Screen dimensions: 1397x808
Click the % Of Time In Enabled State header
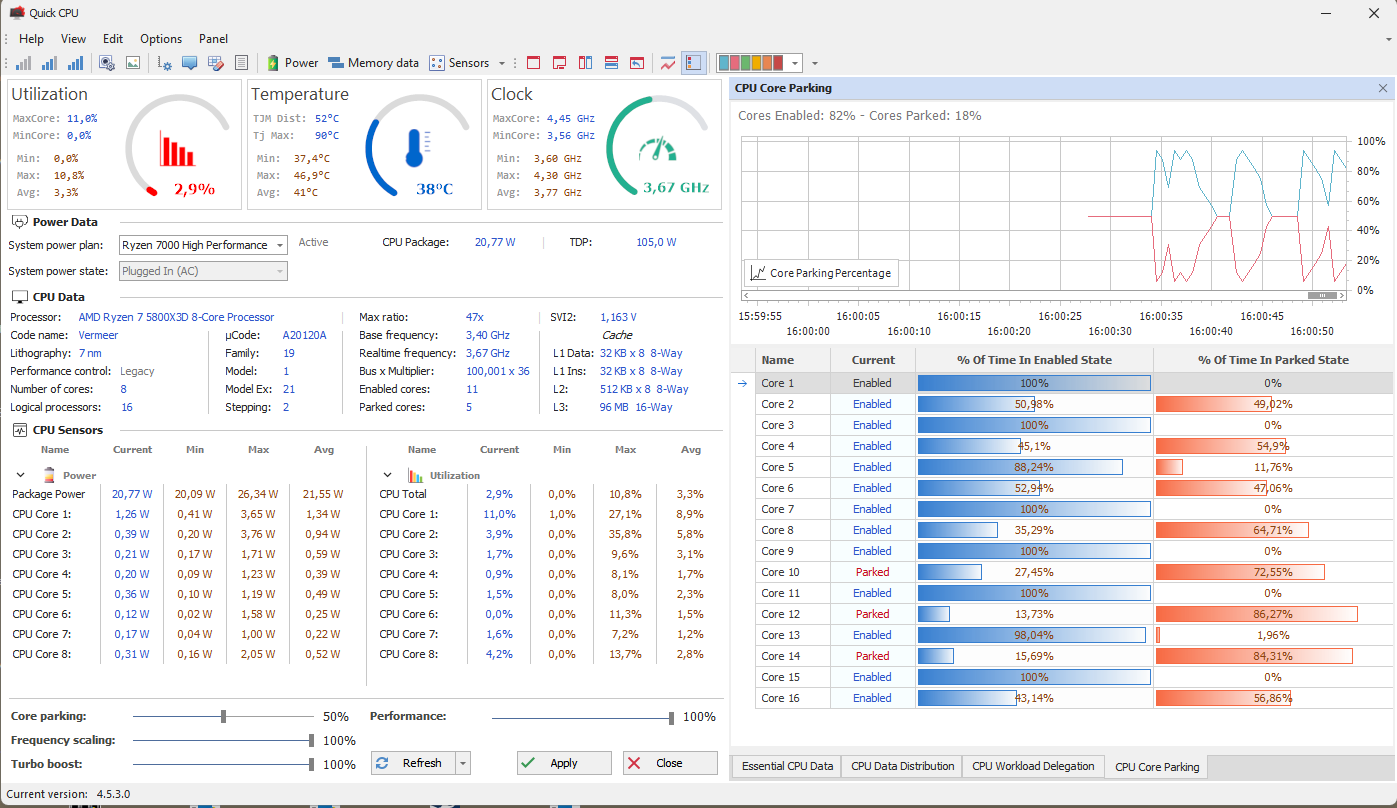click(x=1034, y=360)
